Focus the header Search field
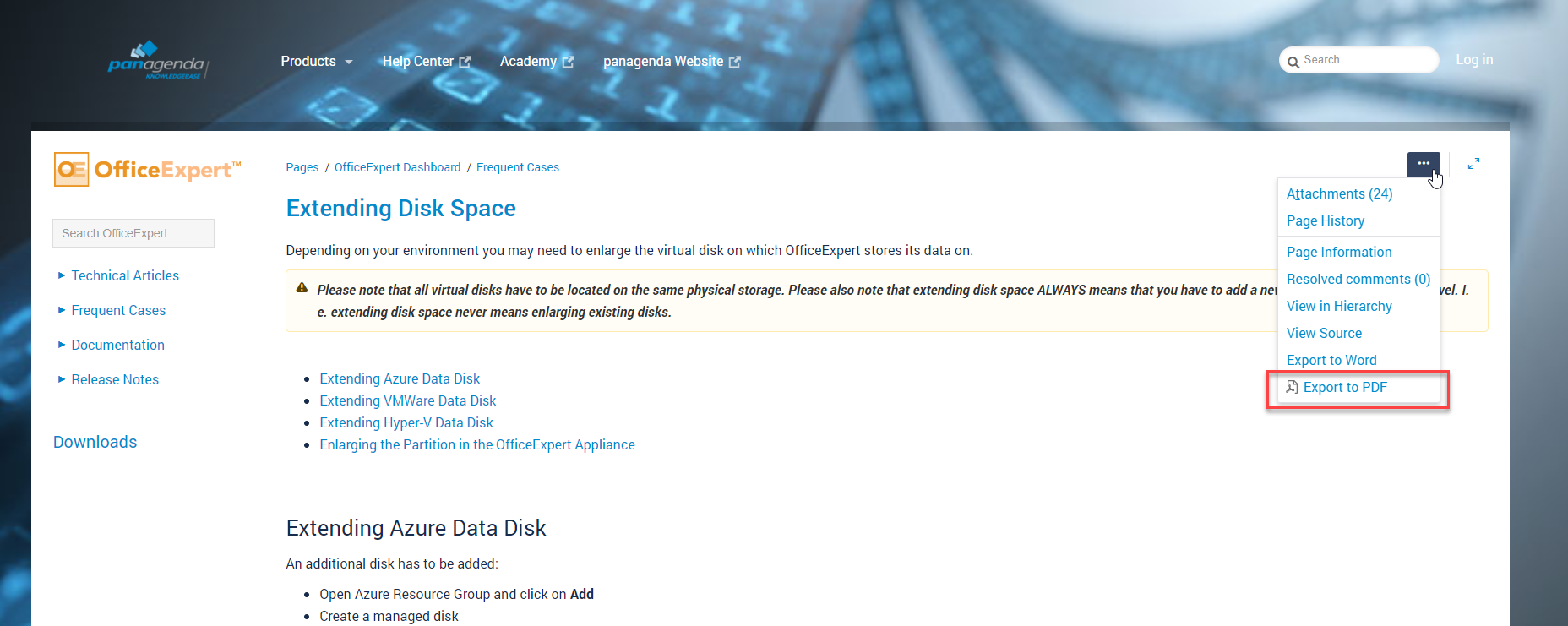The width and height of the screenshot is (1568, 626). pos(1358,60)
